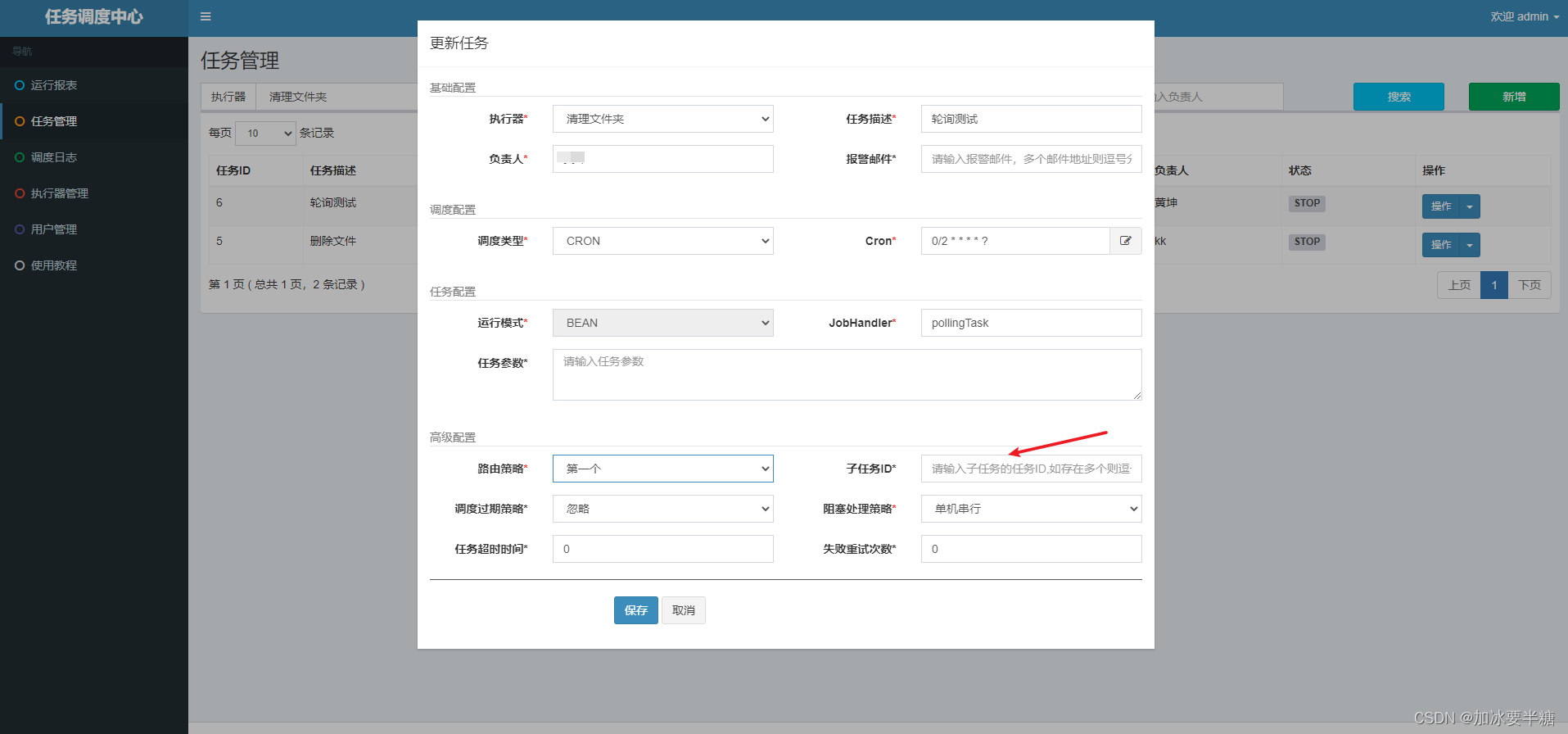This screenshot has height=734, width=1568.
Task: Click the 搜索 button
Action: pos(1399,97)
